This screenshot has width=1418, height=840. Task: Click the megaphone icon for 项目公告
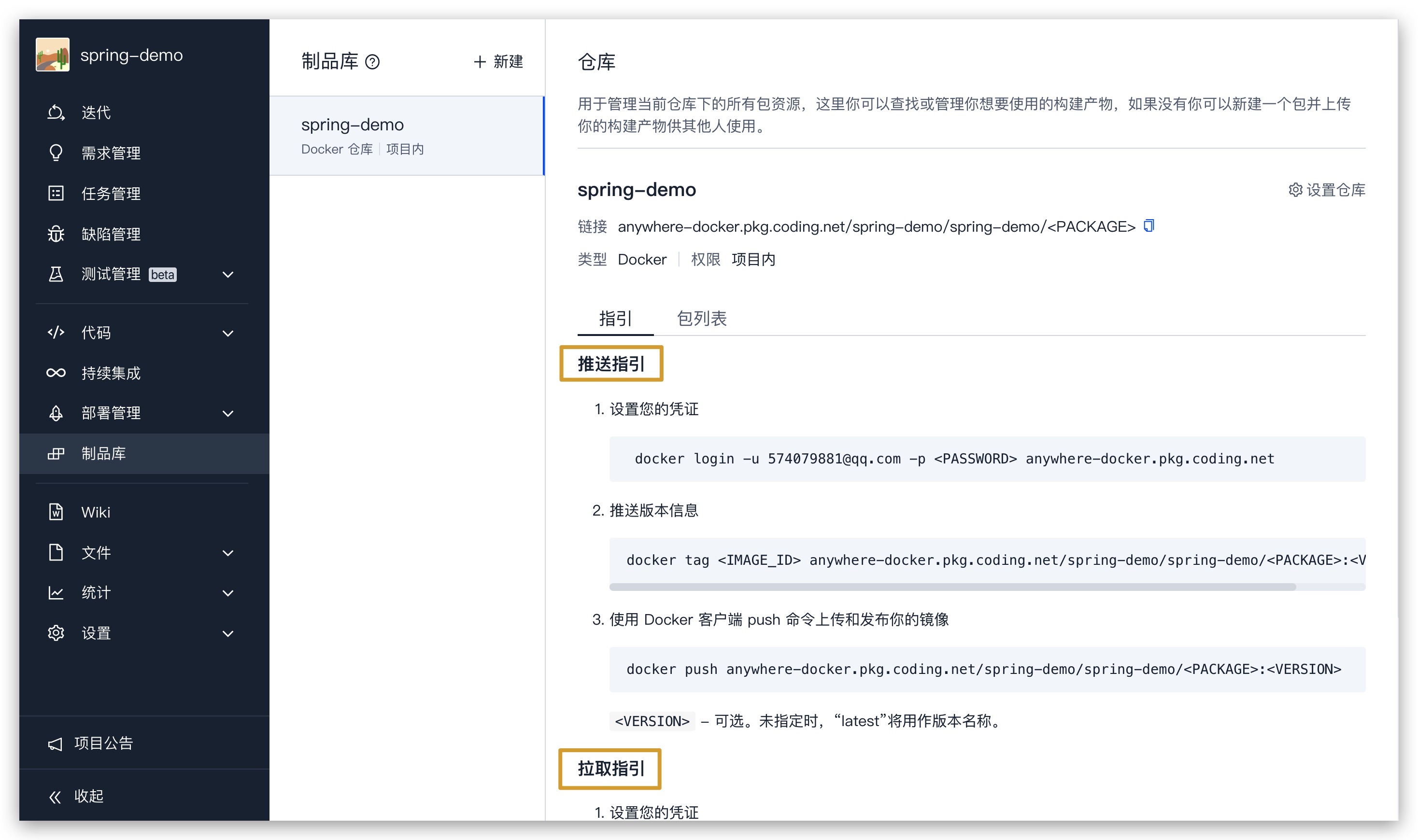pos(55,744)
